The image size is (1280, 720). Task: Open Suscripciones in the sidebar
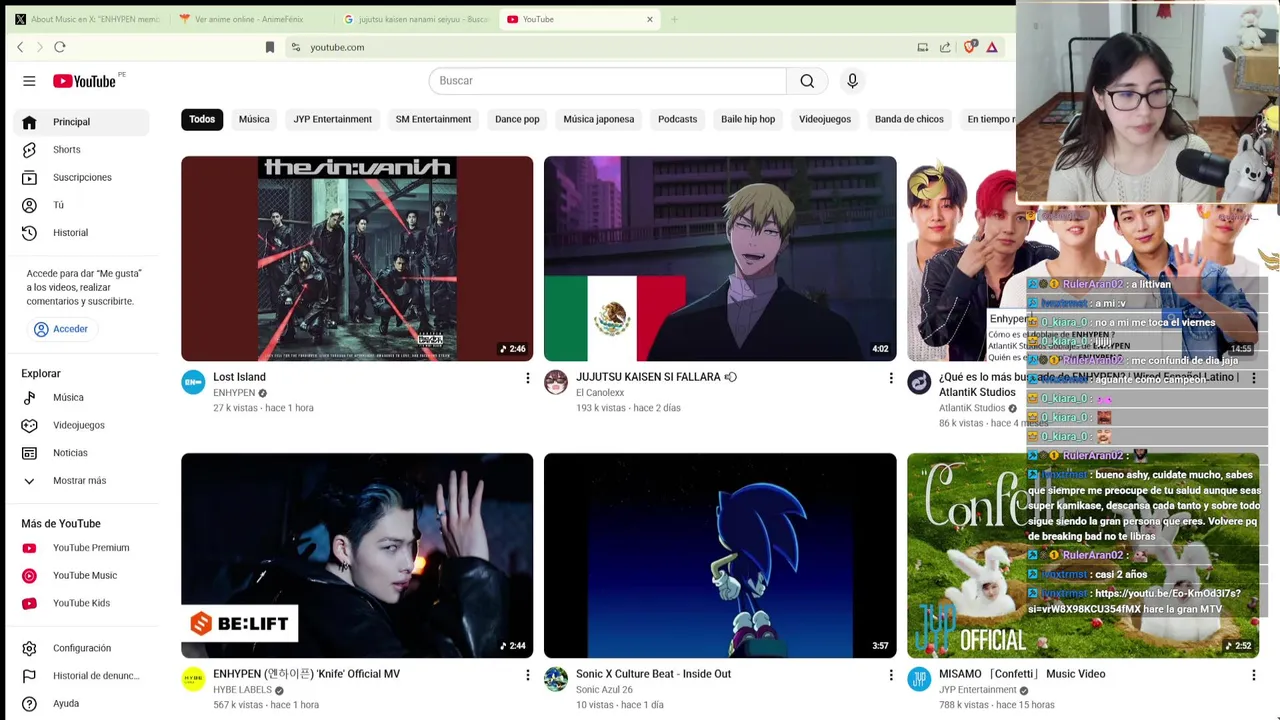click(81, 178)
